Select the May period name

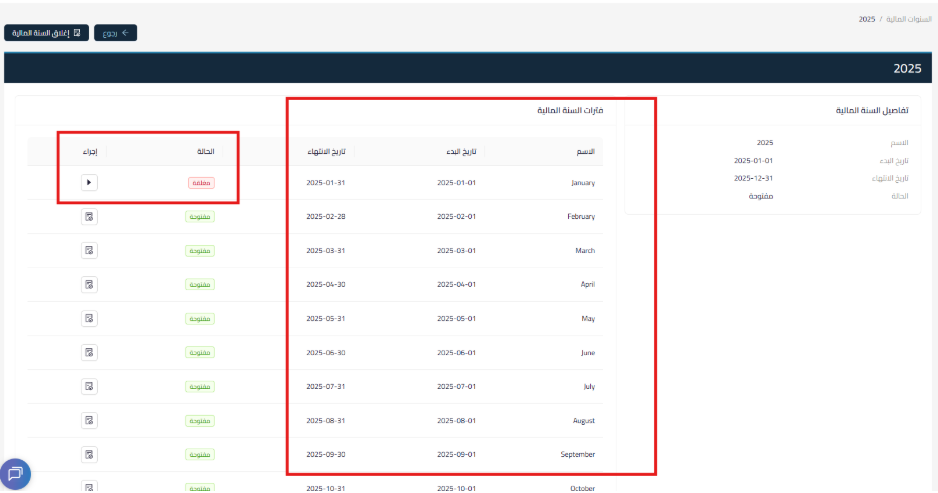point(588,319)
